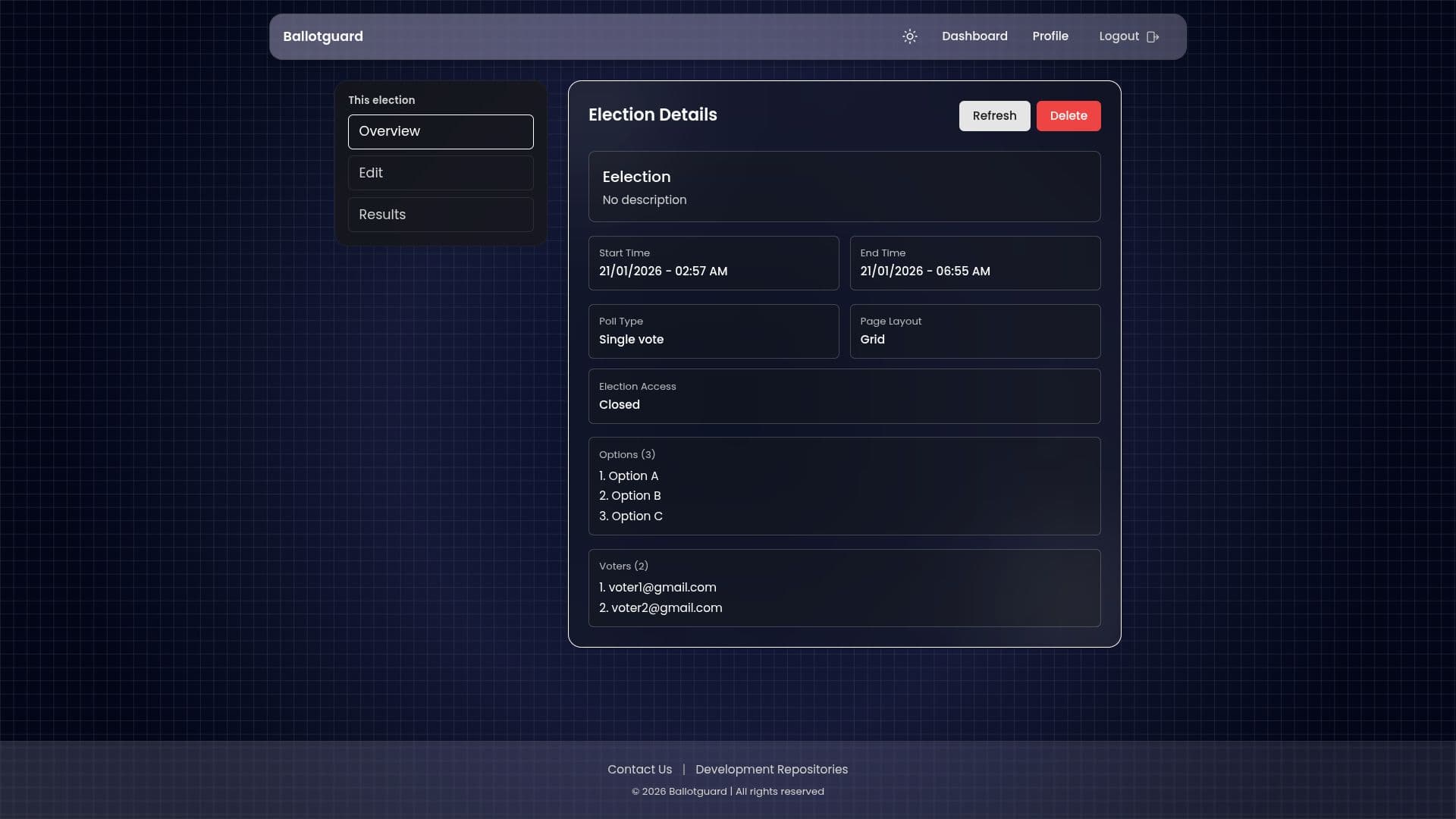Click the logout arrow icon
This screenshot has height=819, width=1456.
click(x=1153, y=36)
